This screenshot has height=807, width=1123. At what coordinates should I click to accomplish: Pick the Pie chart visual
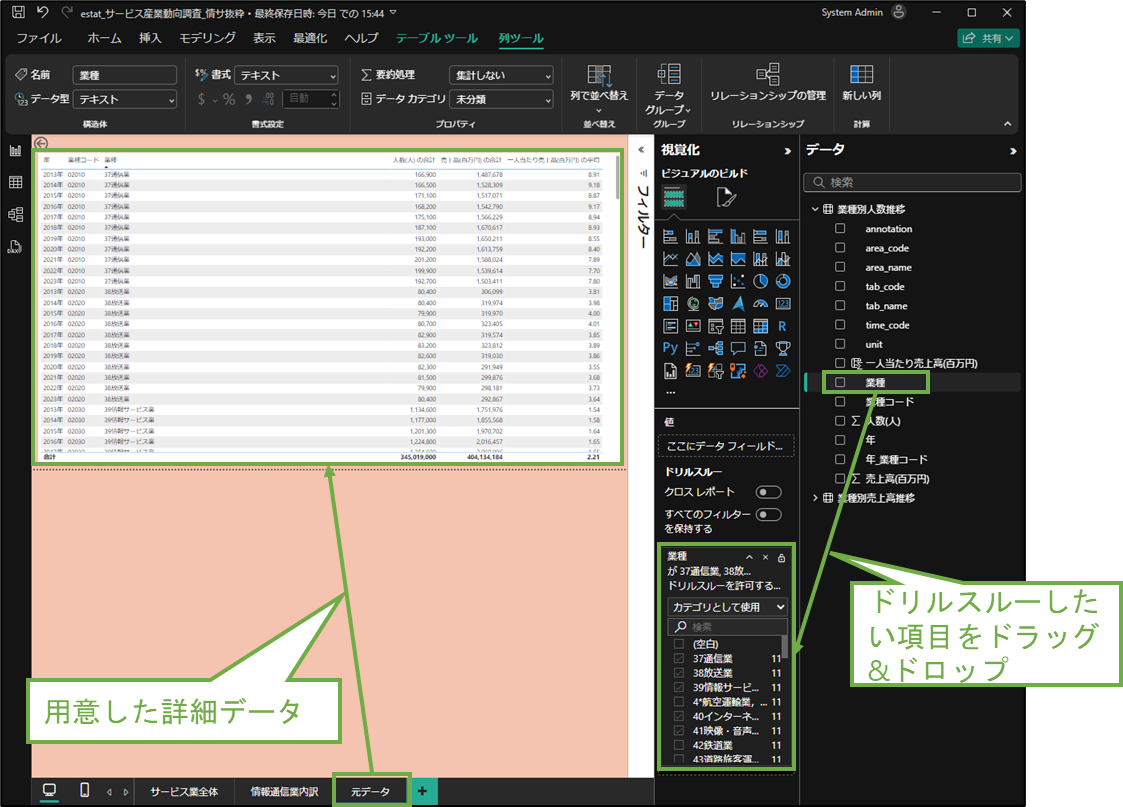[x=761, y=281]
